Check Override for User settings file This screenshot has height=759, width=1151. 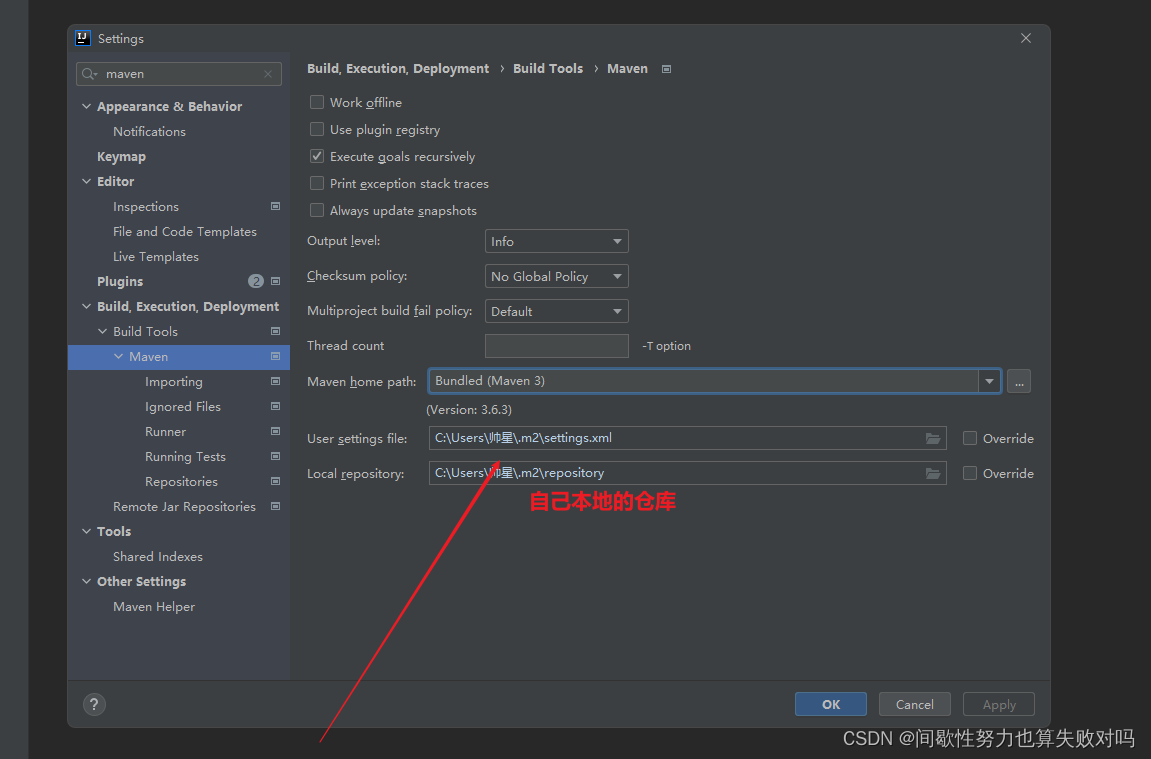coord(970,438)
